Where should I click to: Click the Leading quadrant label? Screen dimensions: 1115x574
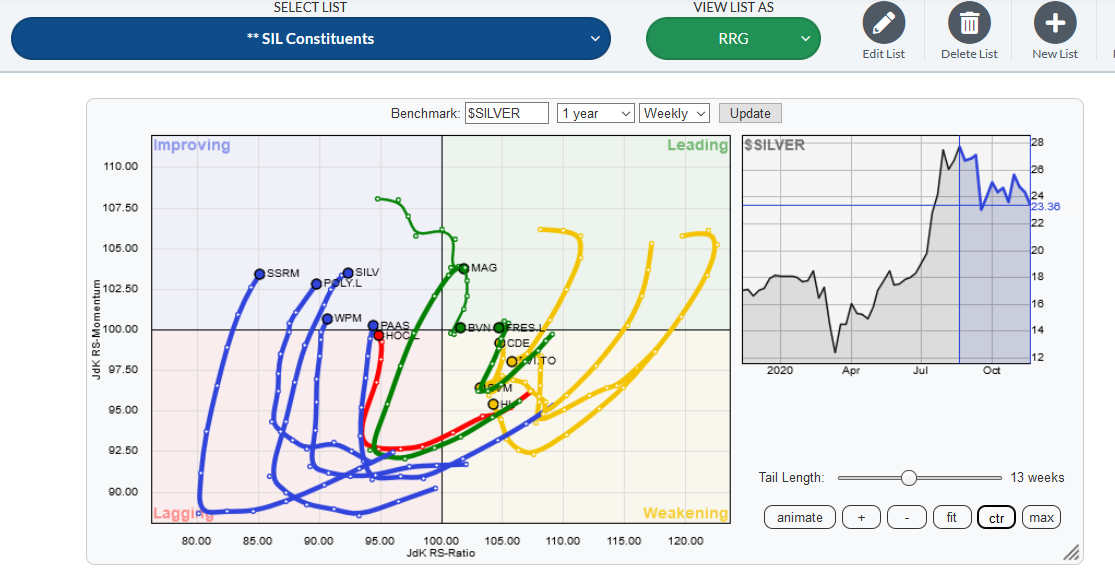698,145
